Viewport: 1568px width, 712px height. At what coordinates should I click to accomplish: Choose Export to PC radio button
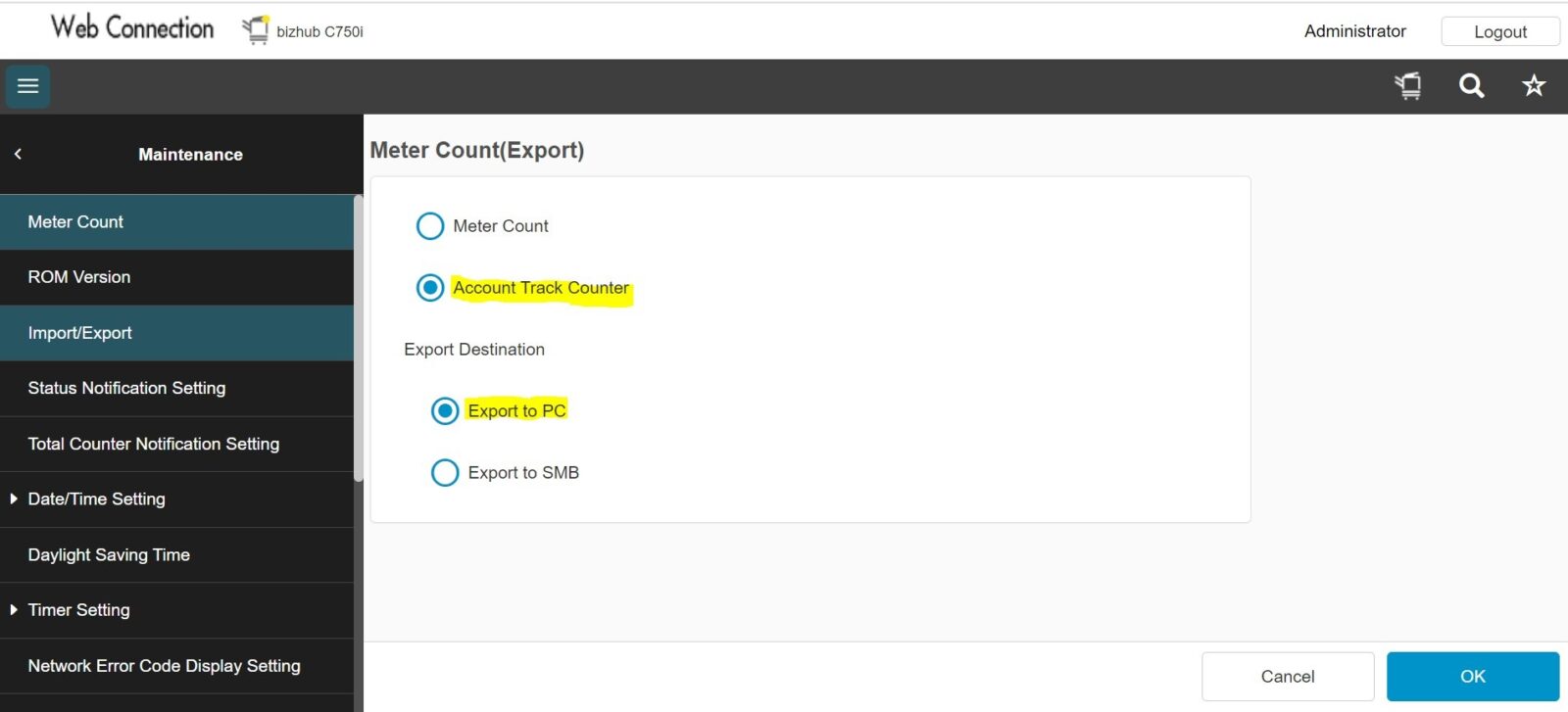[445, 411]
